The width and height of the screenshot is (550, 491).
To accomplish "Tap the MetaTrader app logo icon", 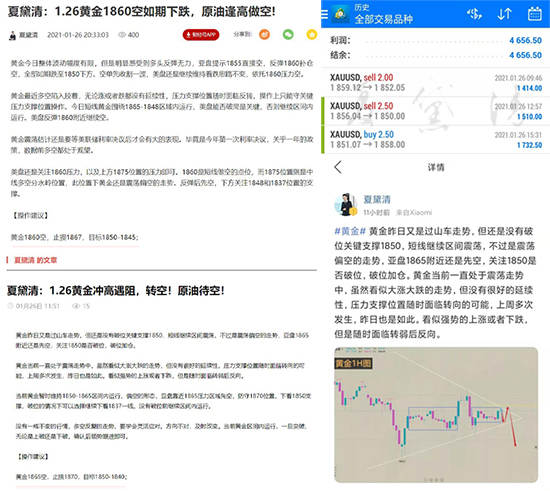I will point(341,14).
